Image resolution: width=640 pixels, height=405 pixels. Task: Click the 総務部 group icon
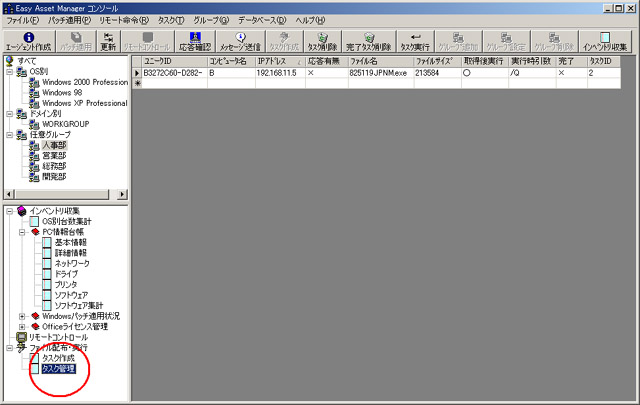34,166
